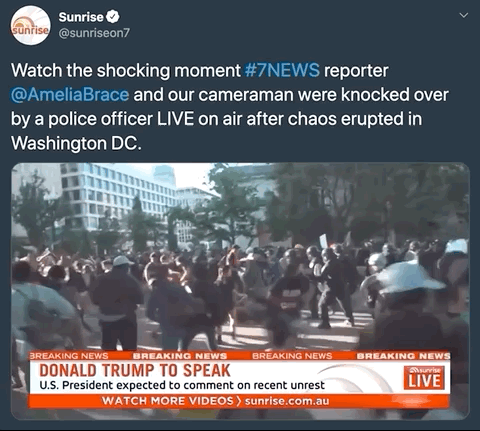Click the tweet body text
The height and width of the screenshot is (431, 480).
[x=230, y=107]
